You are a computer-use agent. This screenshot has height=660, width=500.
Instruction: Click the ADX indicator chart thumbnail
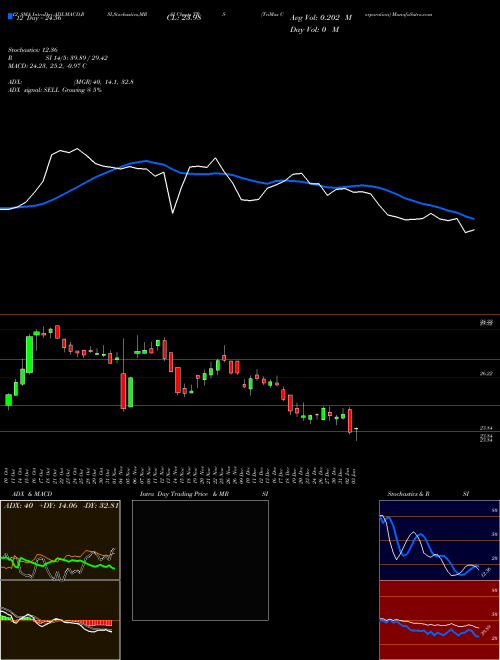pos(60,540)
